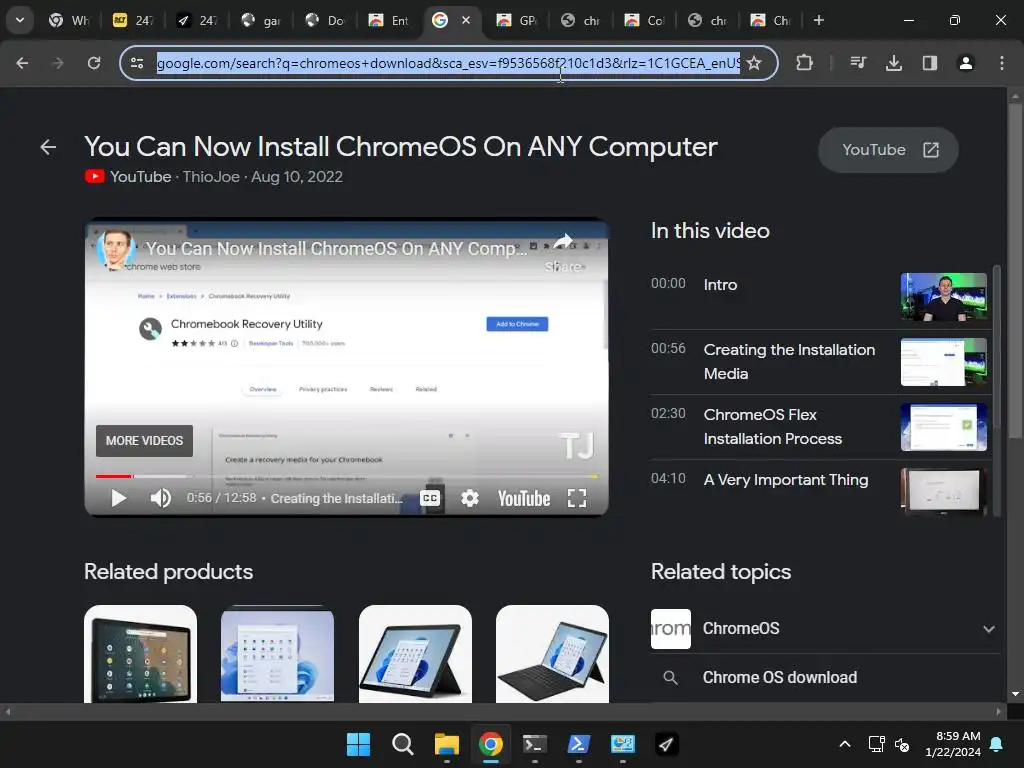Open the Windows Start menu

[359, 744]
